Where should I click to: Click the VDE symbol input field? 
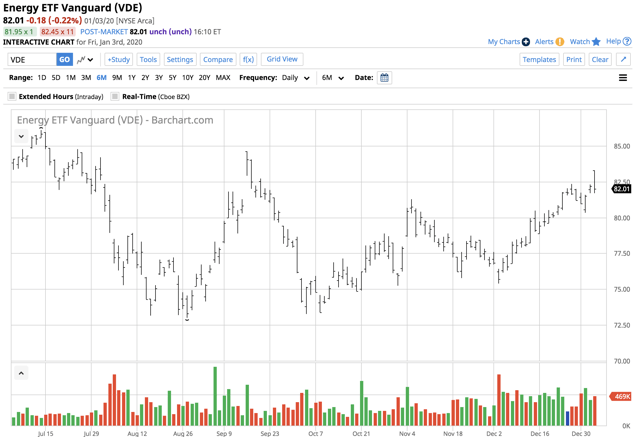pyautogui.click(x=29, y=60)
